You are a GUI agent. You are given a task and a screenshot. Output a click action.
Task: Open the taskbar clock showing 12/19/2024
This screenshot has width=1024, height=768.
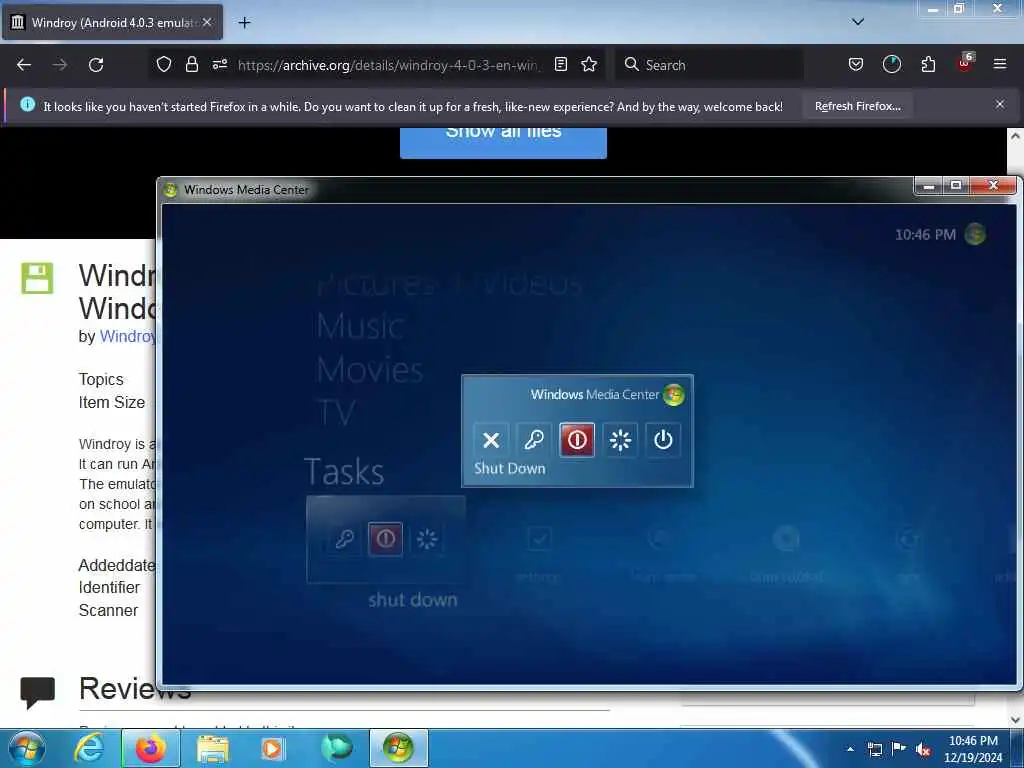click(x=973, y=749)
